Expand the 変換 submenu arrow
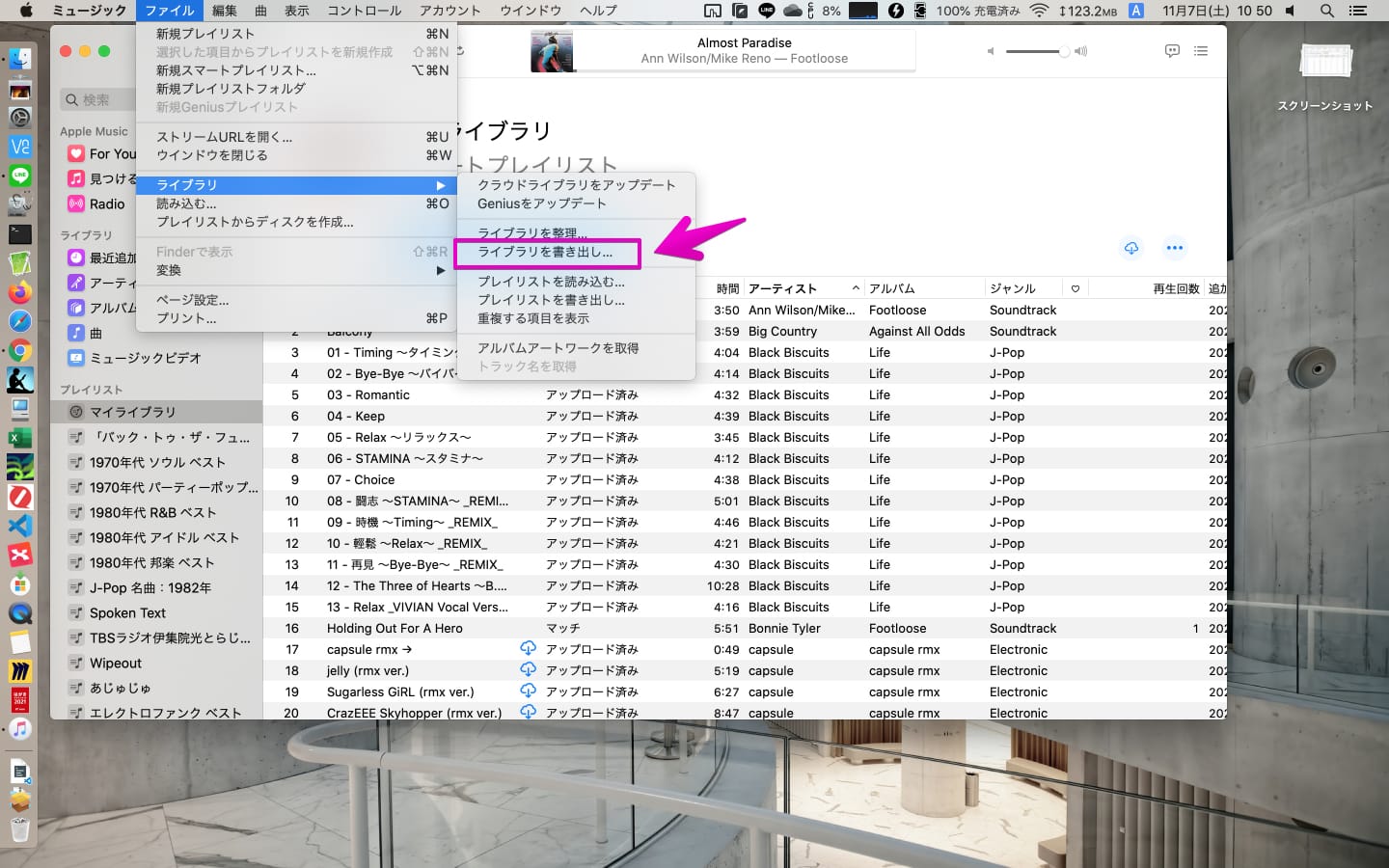 click(441, 270)
